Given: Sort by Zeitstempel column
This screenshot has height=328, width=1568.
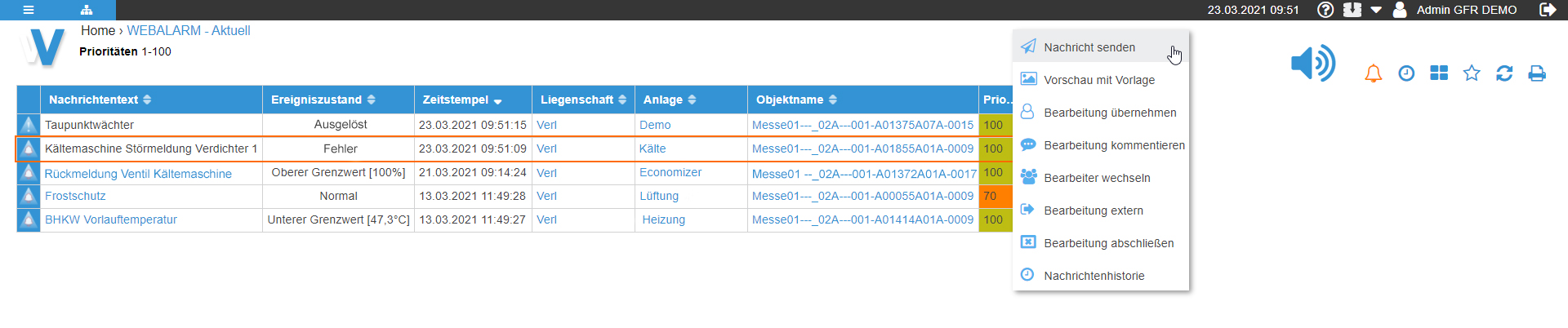Looking at the screenshot, I should (461, 100).
